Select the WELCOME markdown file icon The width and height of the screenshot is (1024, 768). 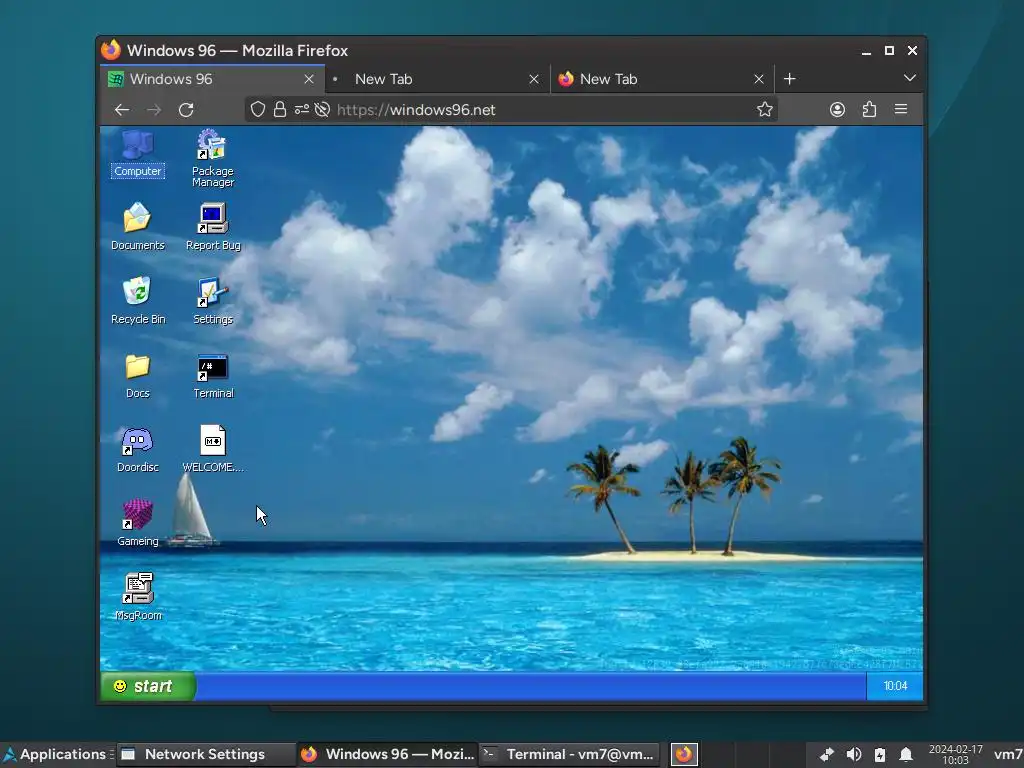click(x=213, y=449)
